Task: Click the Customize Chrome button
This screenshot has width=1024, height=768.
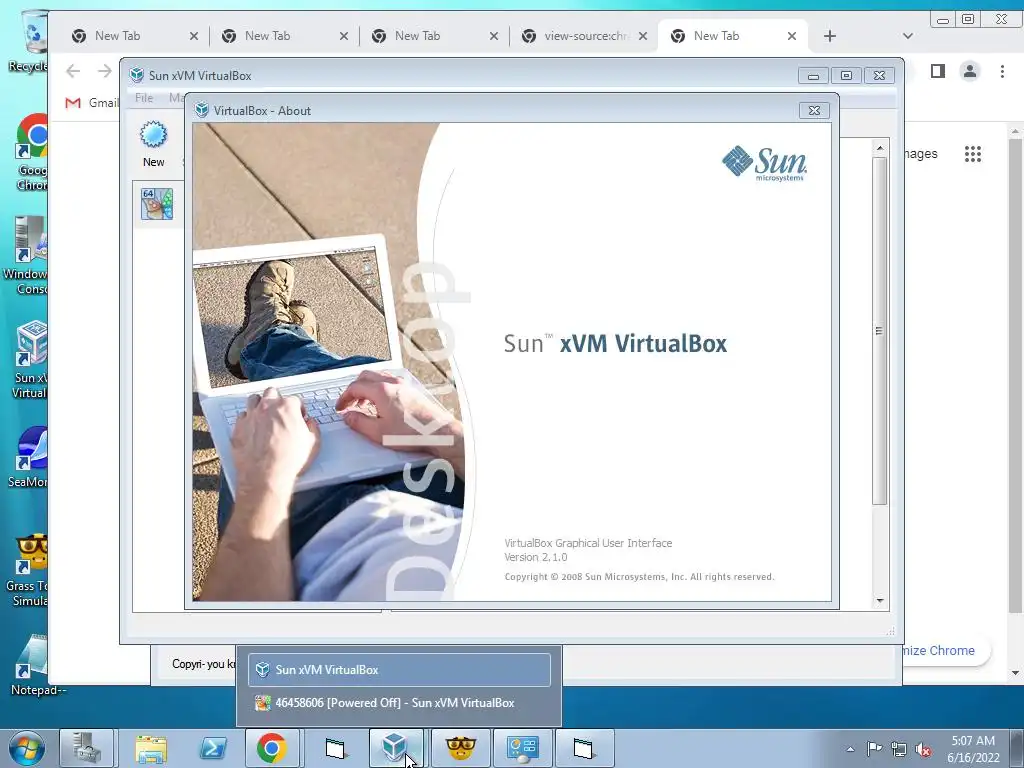Action: tap(946, 650)
